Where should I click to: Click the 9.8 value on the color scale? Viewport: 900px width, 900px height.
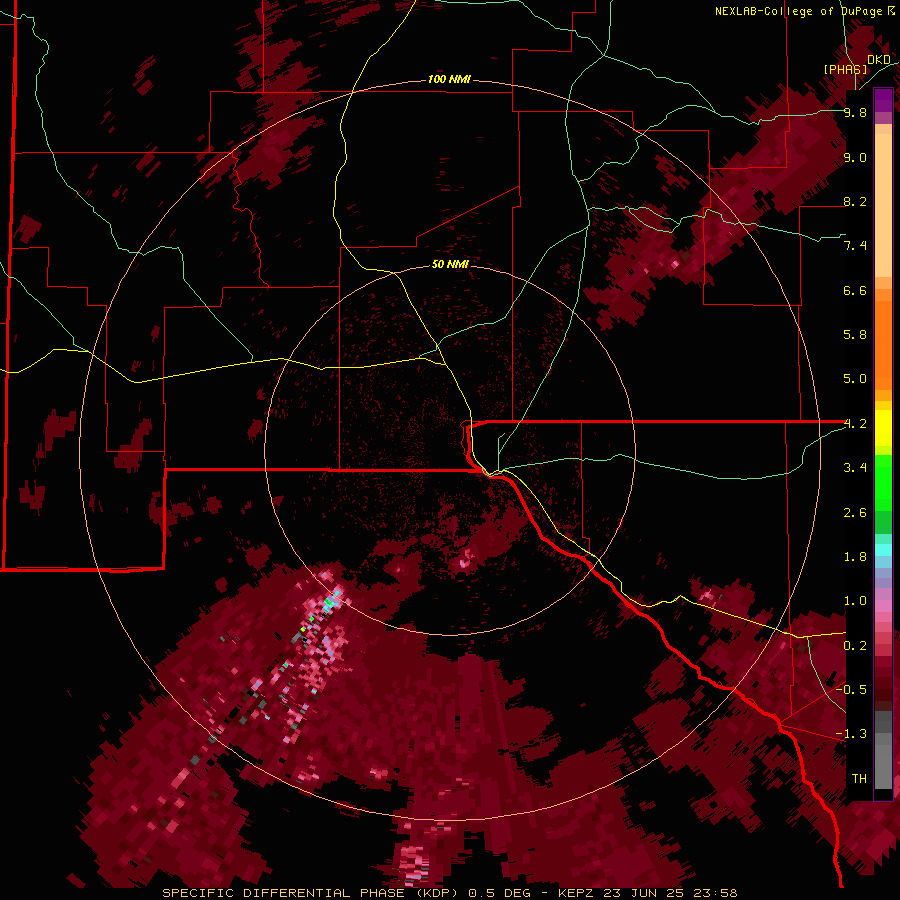tap(855, 112)
